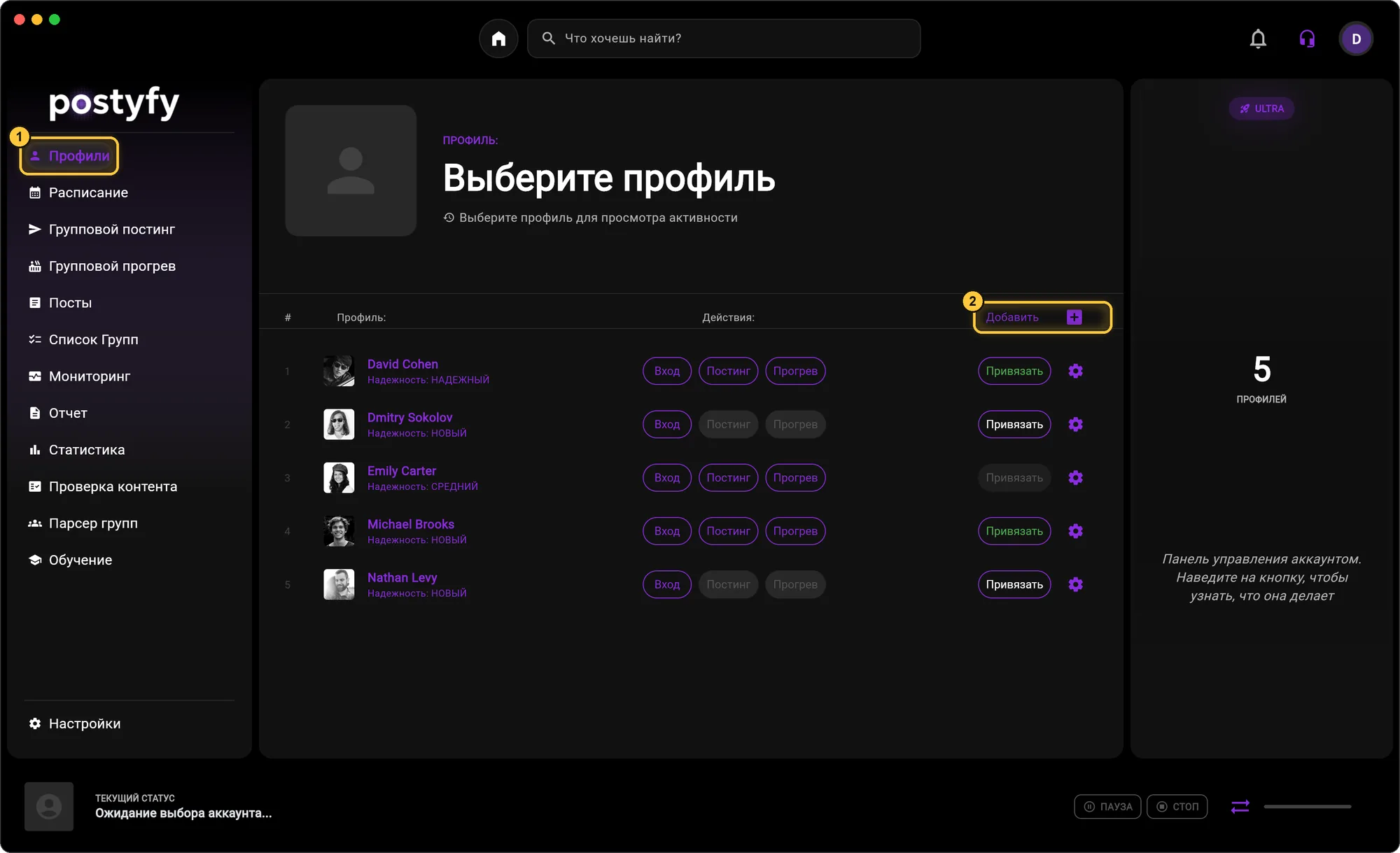Open settings gear for Nathan Levy
This screenshot has width=1400, height=853.
[1076, 584]
